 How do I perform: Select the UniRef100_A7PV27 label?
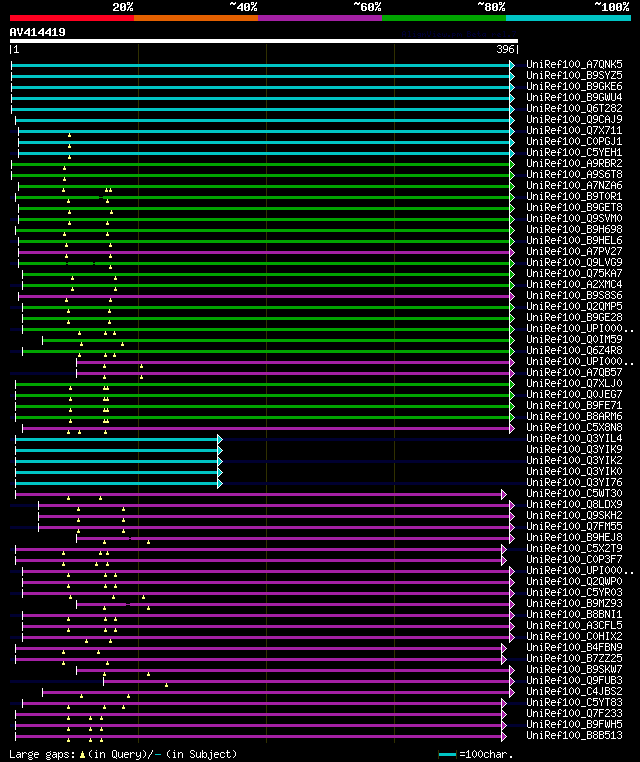click(574, 251)
